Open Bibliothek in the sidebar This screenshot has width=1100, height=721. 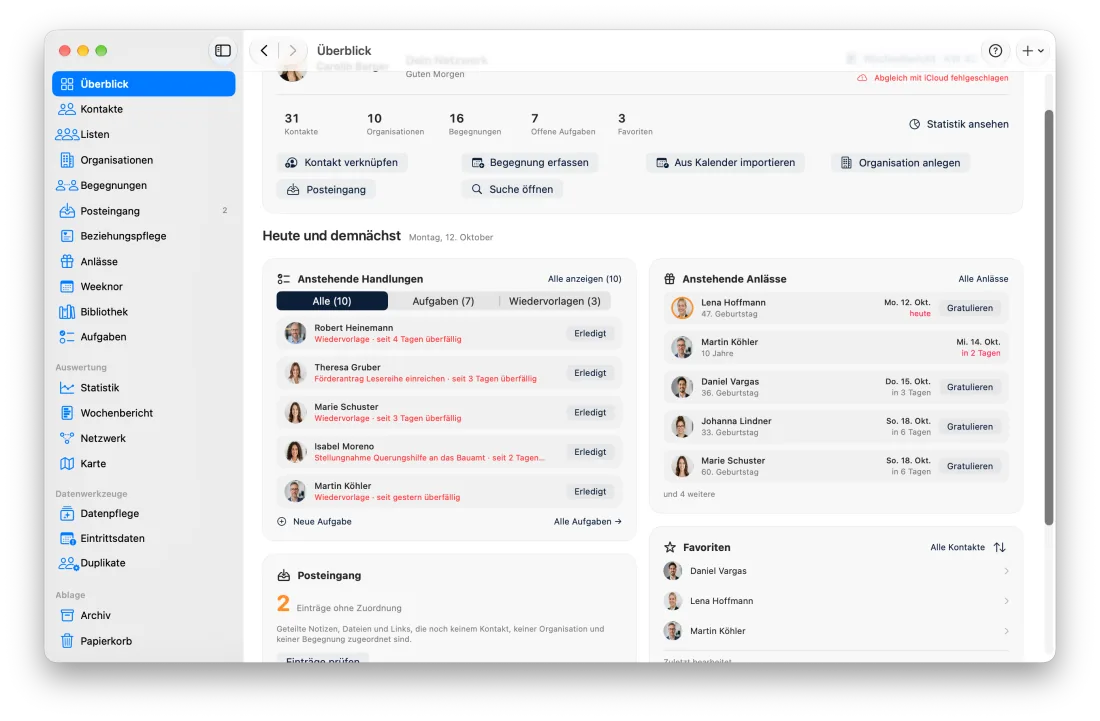pyautogui.click(x=144, y=311)
